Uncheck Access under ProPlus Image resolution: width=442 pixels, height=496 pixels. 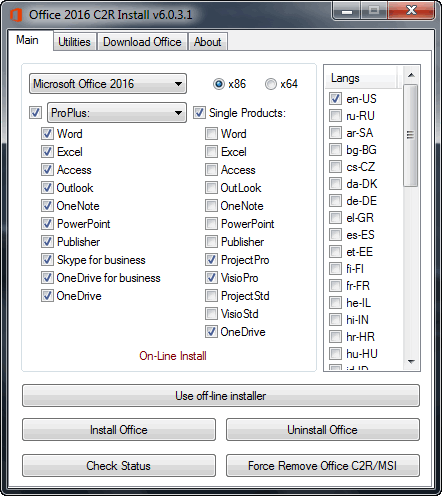pyautogui.click(x=47, y=170)
